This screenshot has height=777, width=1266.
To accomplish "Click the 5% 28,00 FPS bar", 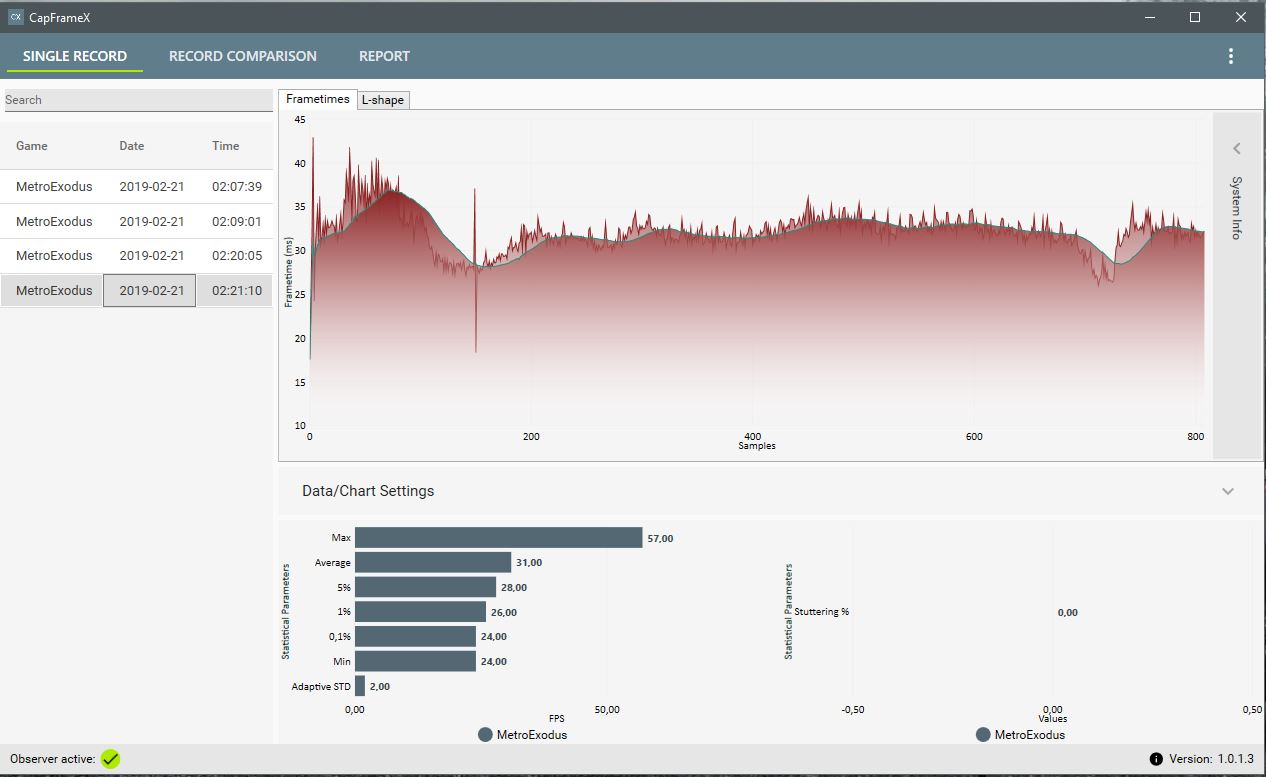I will pos(425,588).
